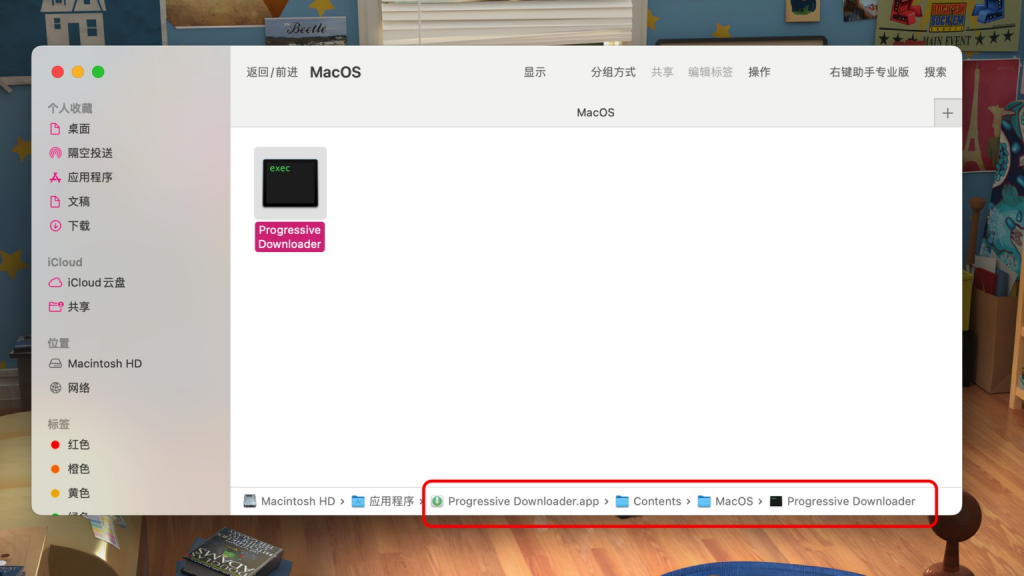Click 右键助手专业版 toolbar item
Image resolution: width=1024 pixels, height=576 pixels.
click(869, 72)
